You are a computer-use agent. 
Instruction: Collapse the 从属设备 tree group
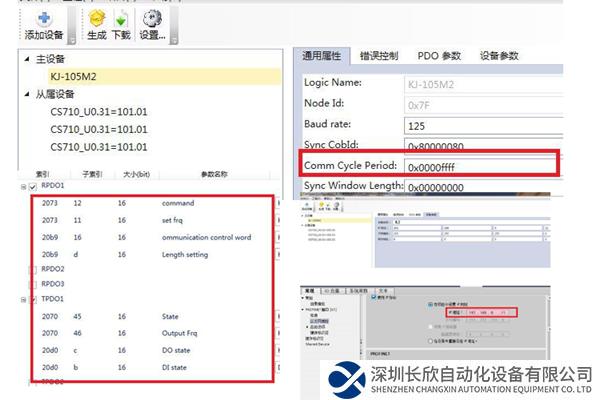point(27,95)
